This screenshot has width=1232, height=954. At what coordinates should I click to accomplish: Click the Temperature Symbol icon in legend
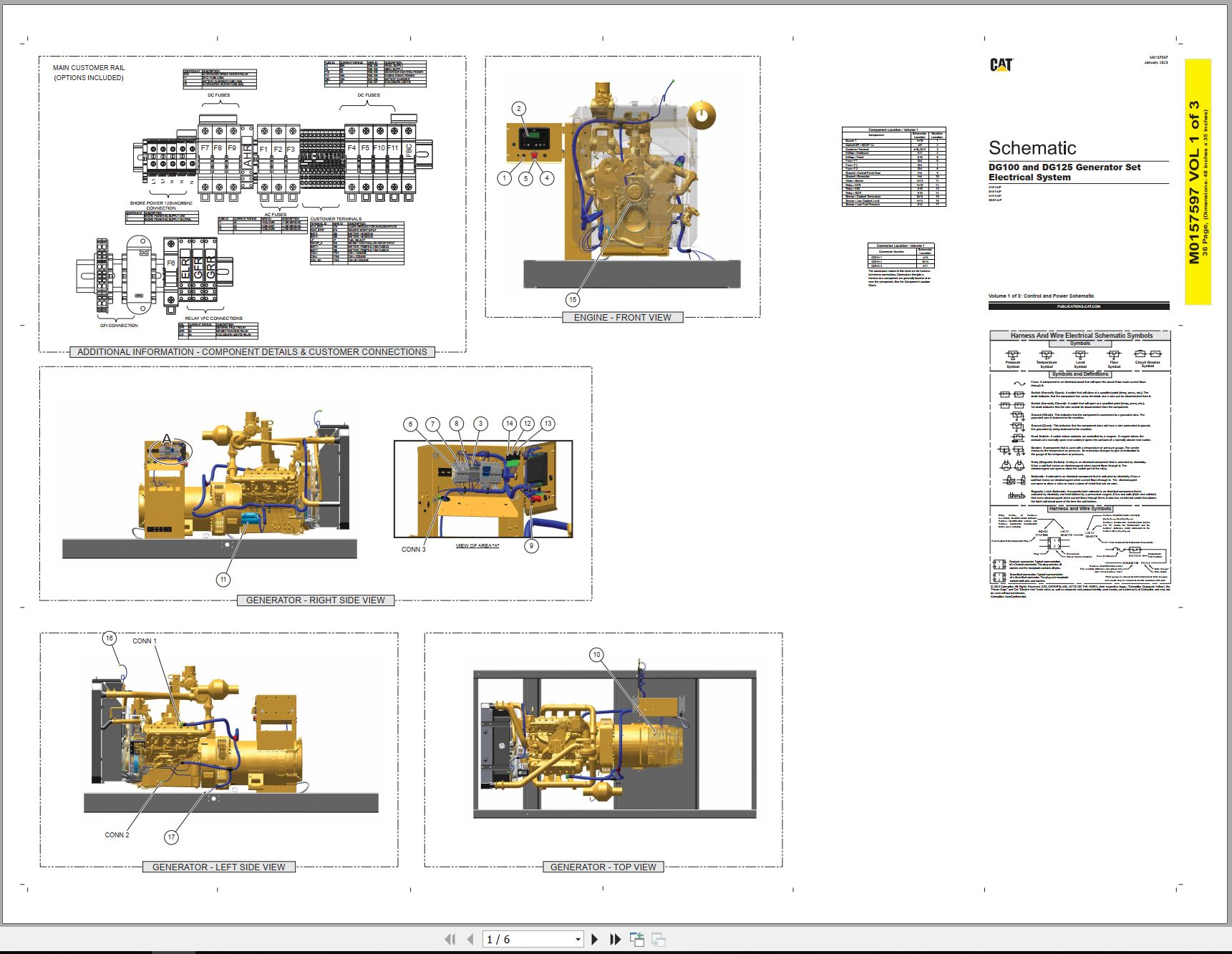pyautogui.click(x=1046, y=354)
